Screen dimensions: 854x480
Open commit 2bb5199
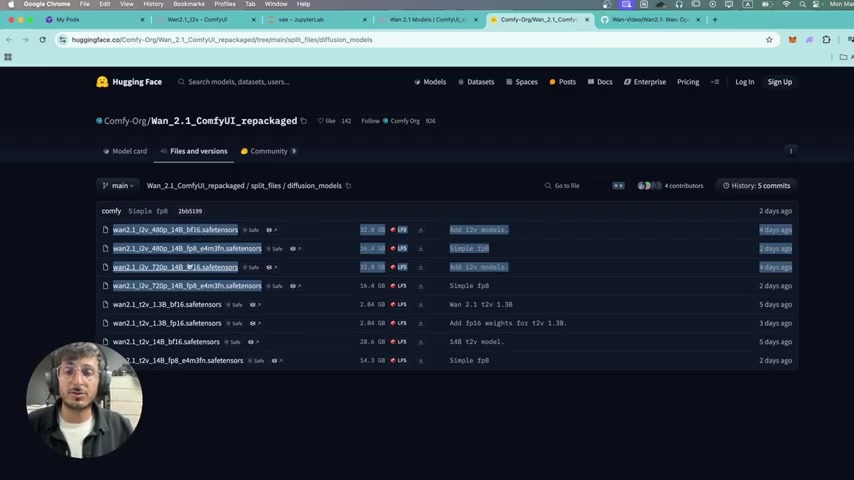(190, 211)
